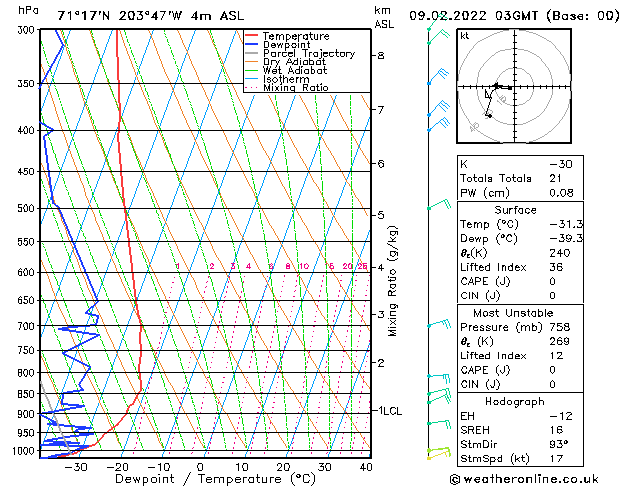
Task: Click the Dewpoint / Temperature (°C) axis title
Action: [215, 479]
